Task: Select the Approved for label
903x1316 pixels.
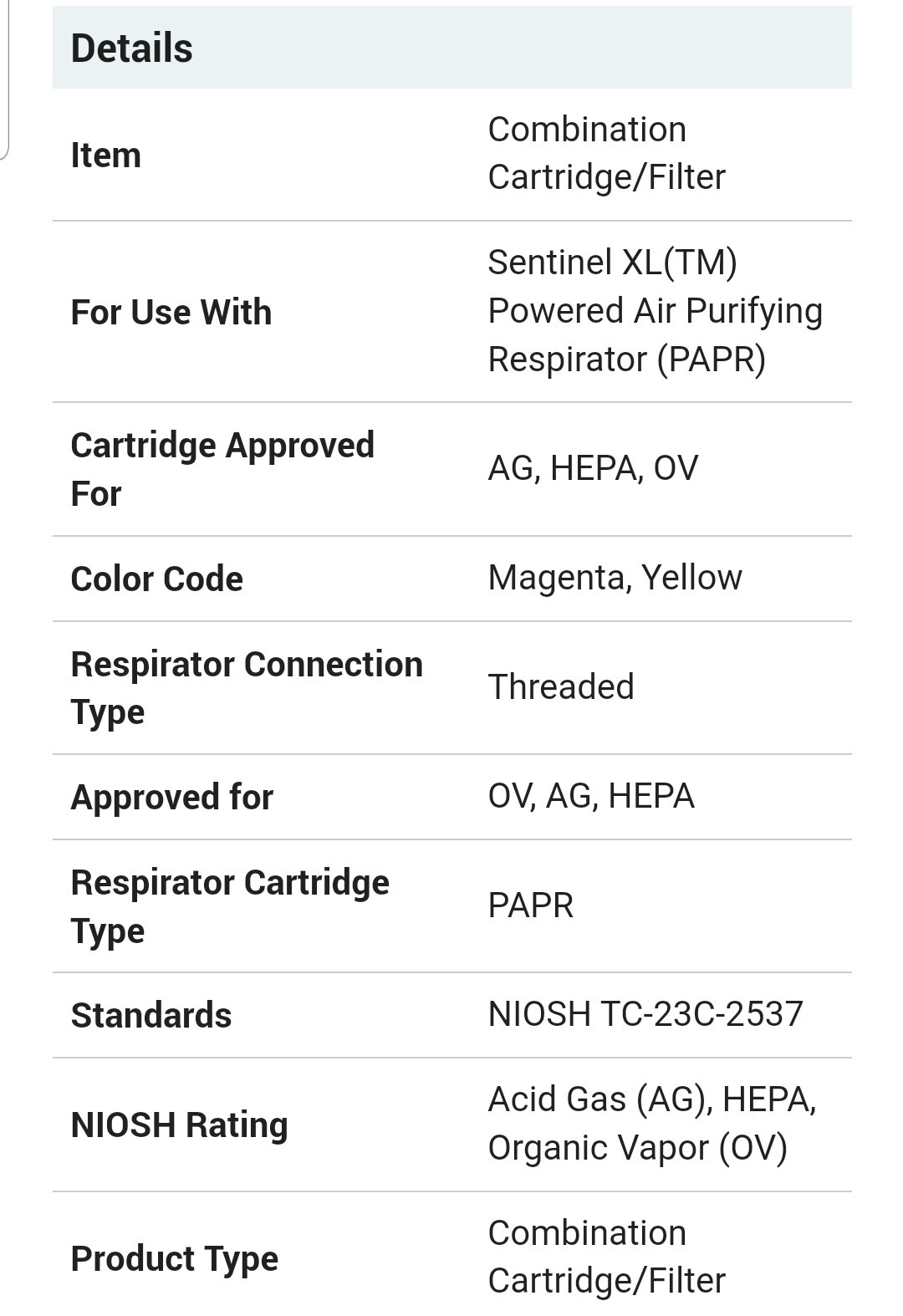Action: [x=172, y=797]
